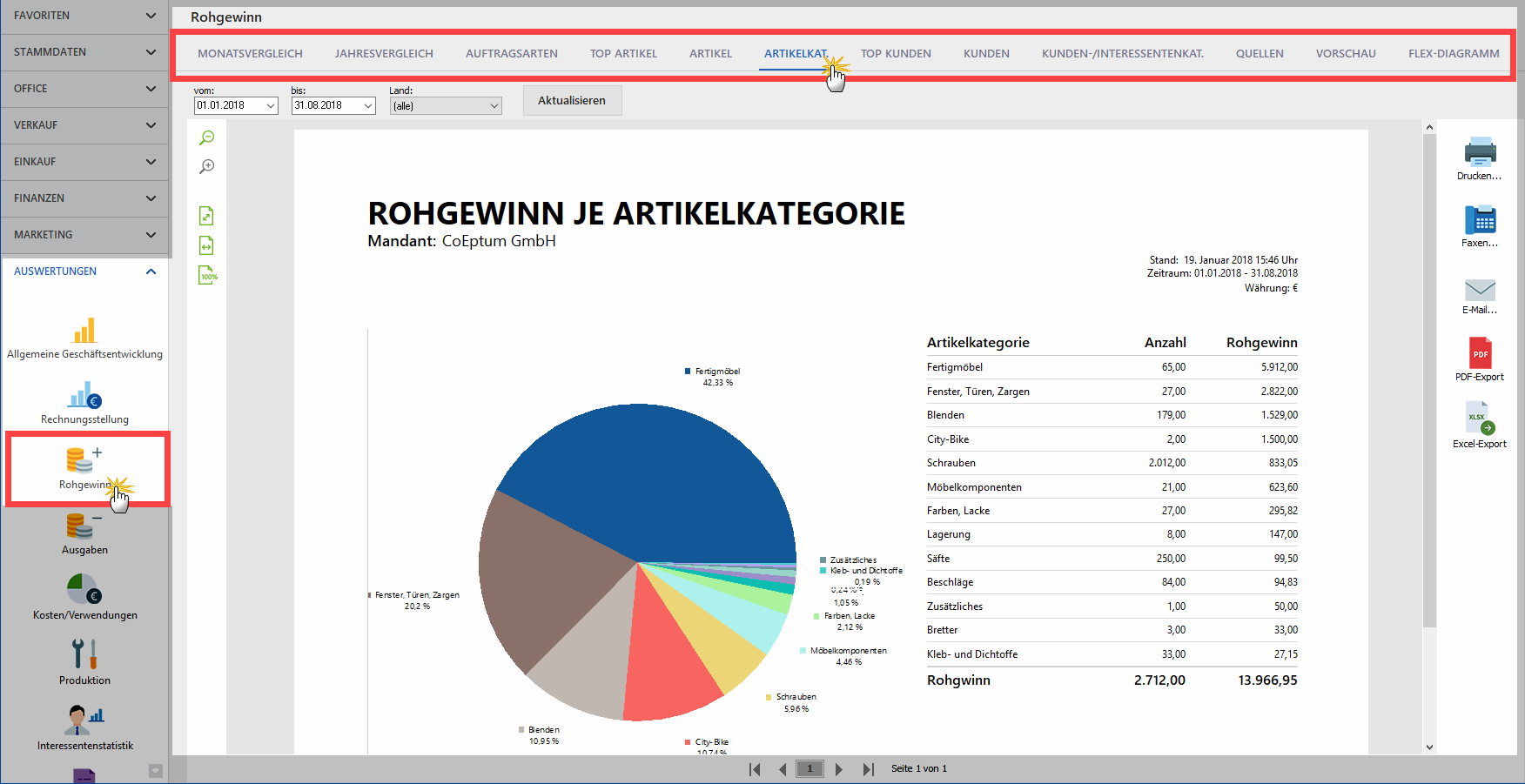Switch to KUNDEN-/INTERESSENTENKAT. tab

(1123, 54)
